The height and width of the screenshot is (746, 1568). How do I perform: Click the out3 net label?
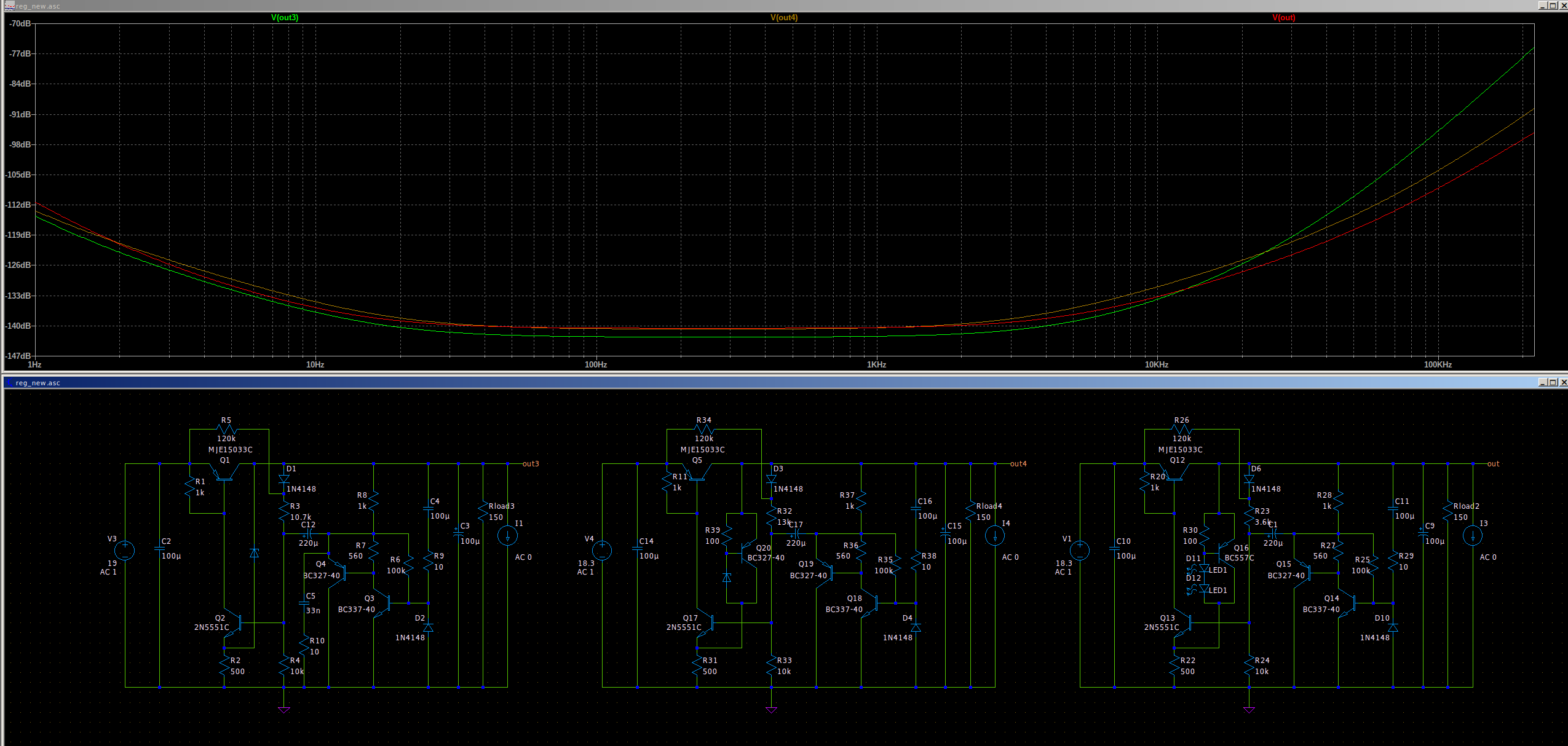(x=530, y=464)
